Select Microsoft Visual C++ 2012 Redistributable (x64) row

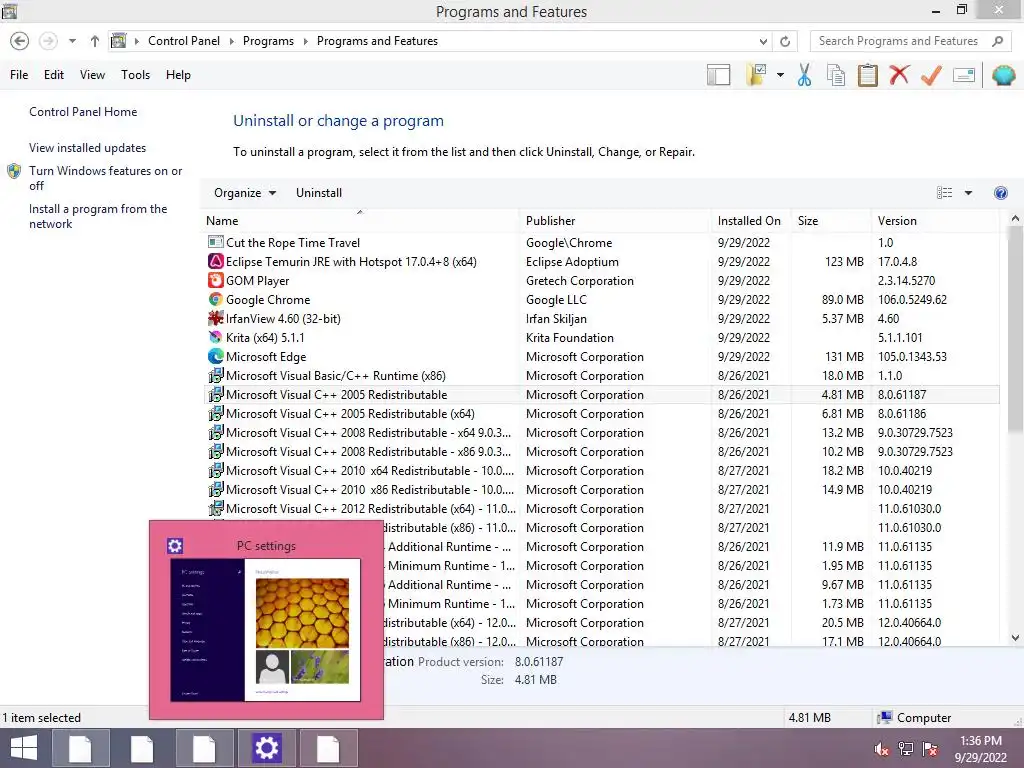pos(601,508)
